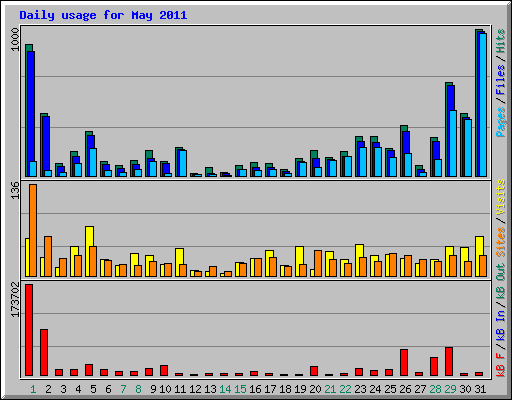Click the red kB bar for day 28
Viewport: 512px width, 400px height.
point(434,367)
